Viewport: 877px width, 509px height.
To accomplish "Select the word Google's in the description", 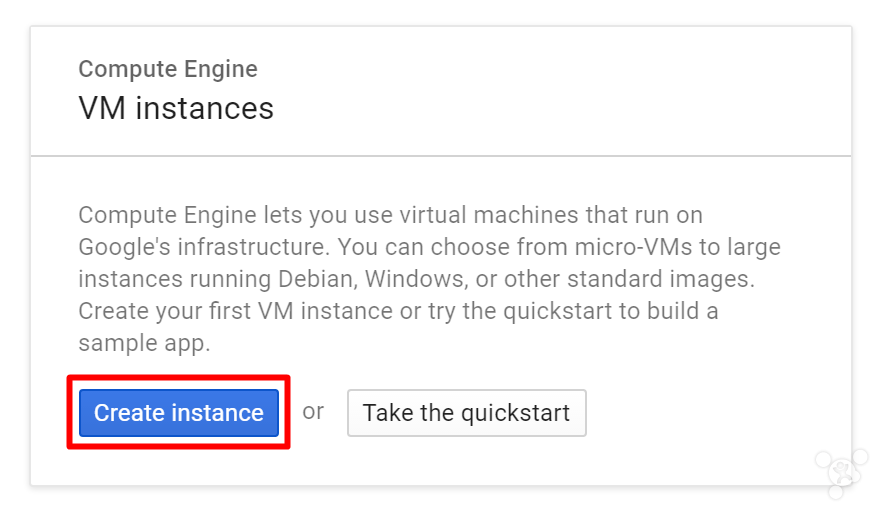I will pyautogui.click(x=124, y=247).
